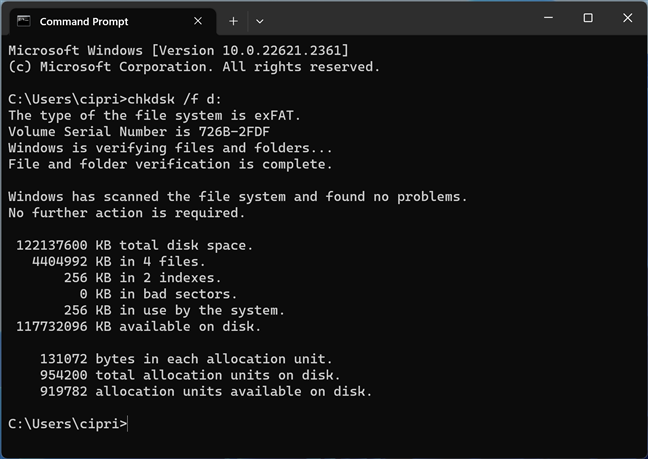Close the terminal window

point(627,18)
